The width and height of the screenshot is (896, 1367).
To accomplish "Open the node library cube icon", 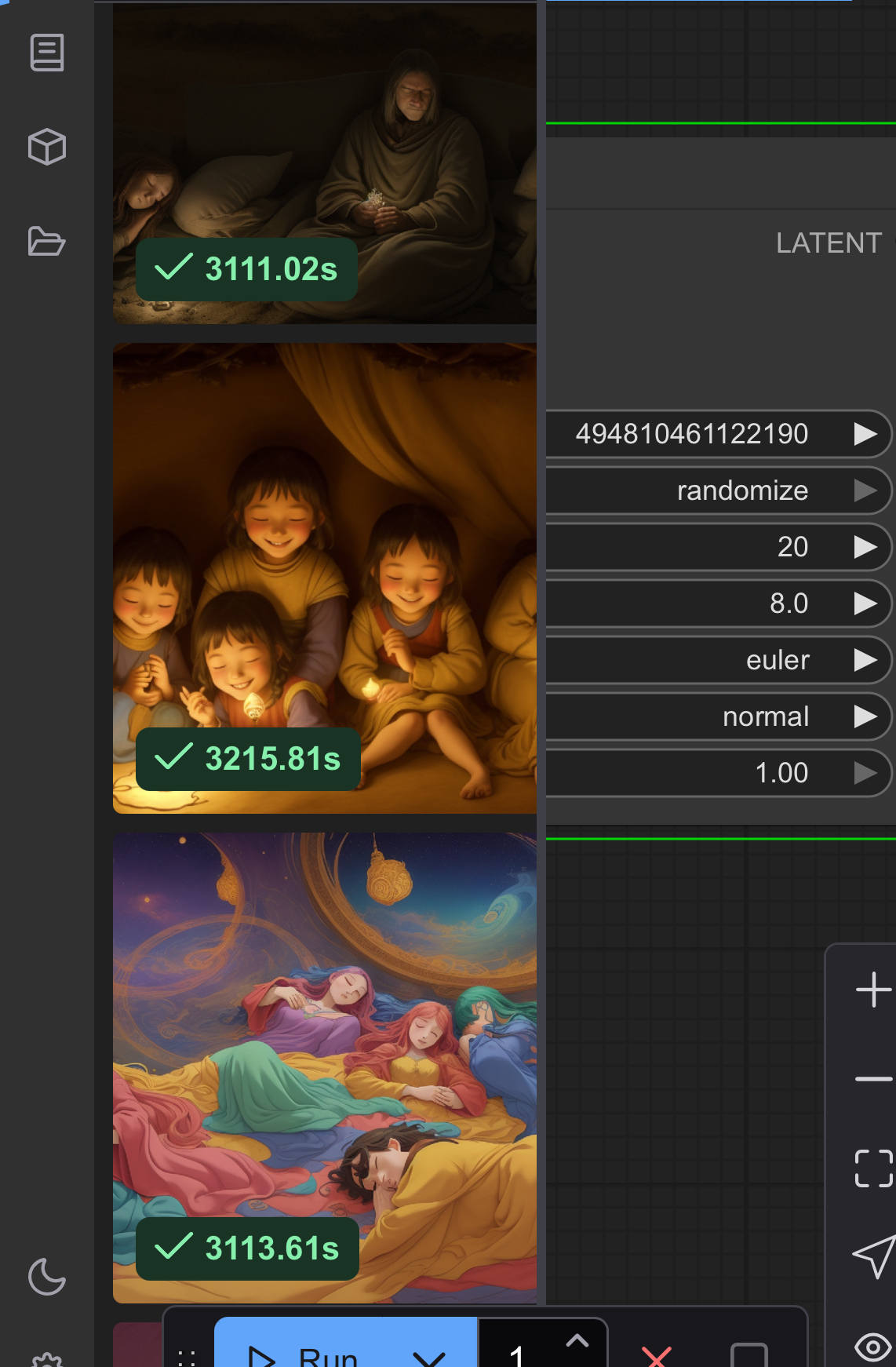I will (47, 147).
